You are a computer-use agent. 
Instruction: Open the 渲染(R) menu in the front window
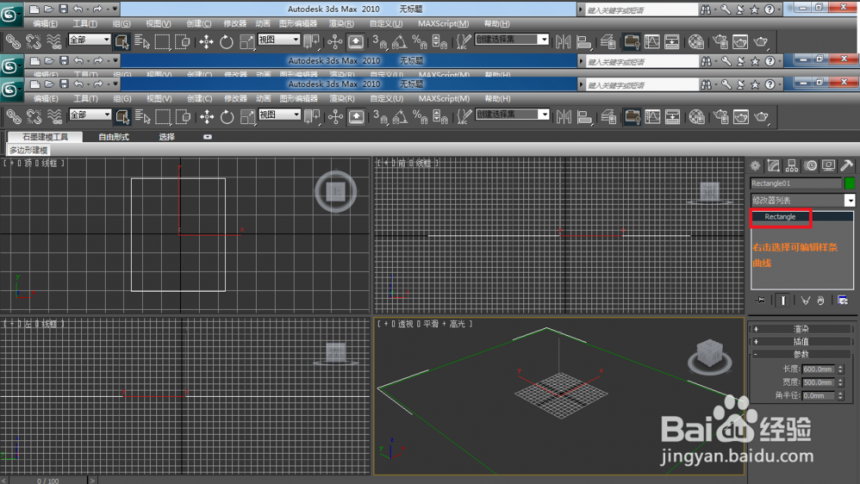342,99
